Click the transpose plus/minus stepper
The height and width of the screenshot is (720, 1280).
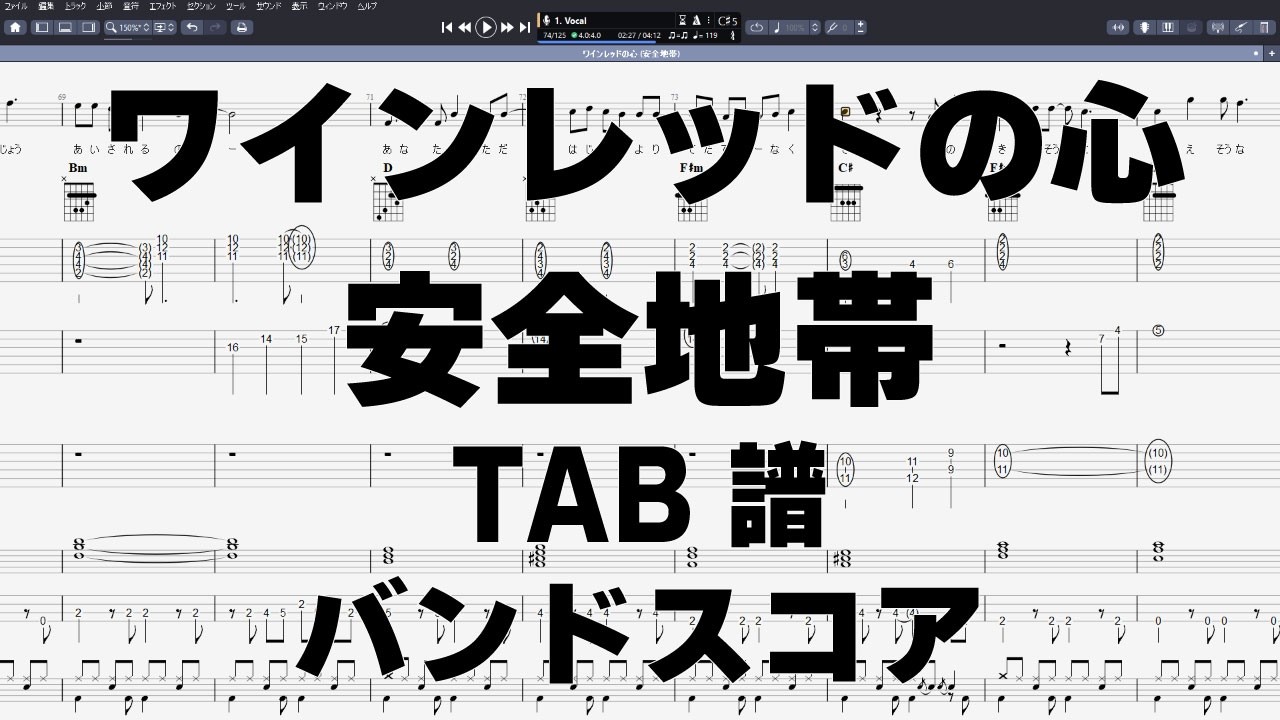[x=860, y=28]
